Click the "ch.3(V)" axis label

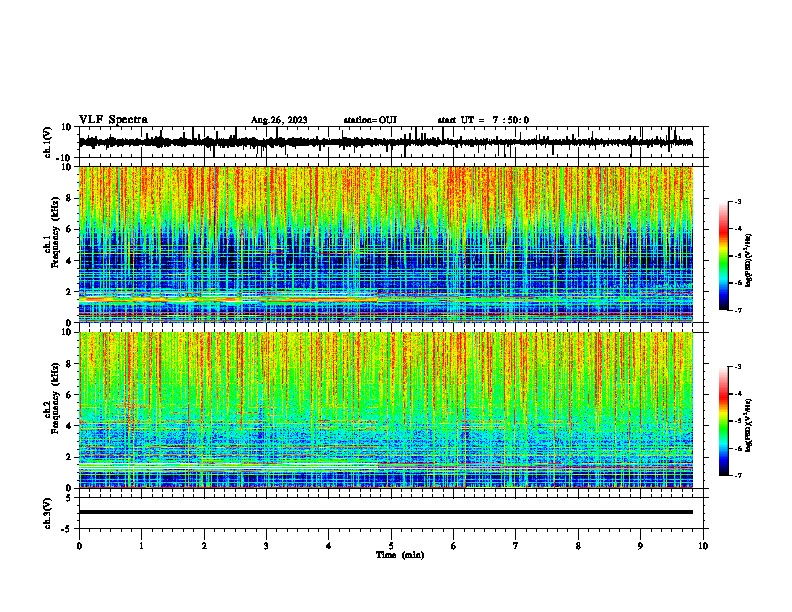pyautogui.click(x=48, y=513)
